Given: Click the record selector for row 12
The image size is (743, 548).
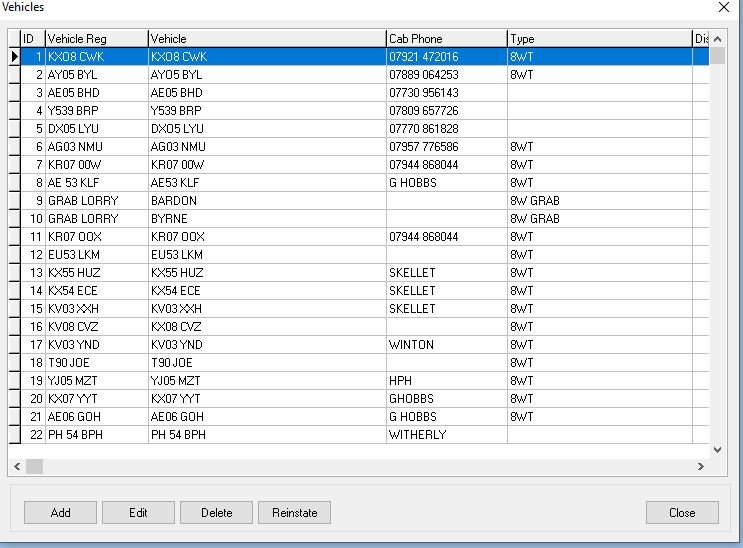Looking at the screenshot, I should point(15,255).
